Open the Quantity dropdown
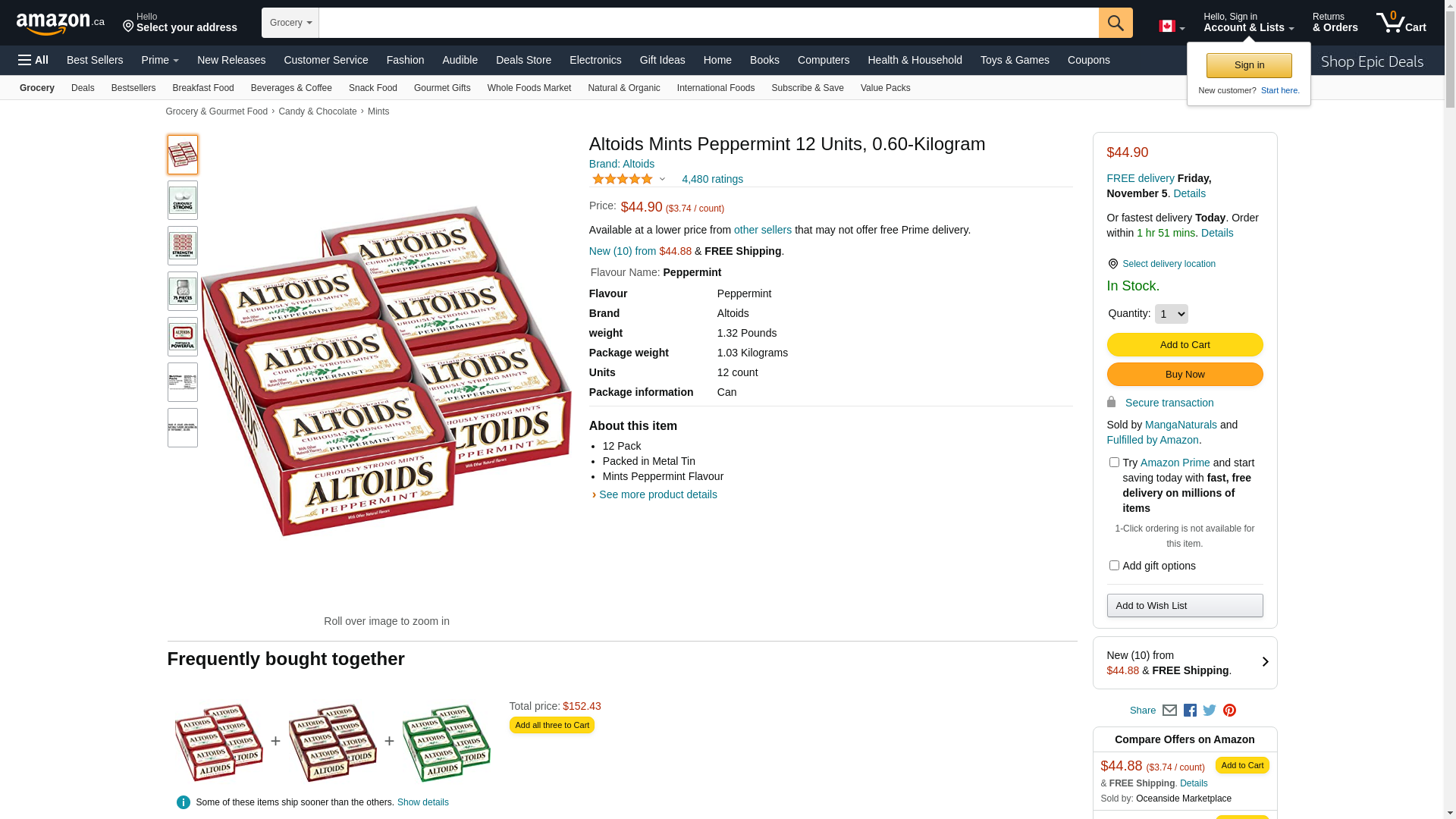 tap(1171, 314)
